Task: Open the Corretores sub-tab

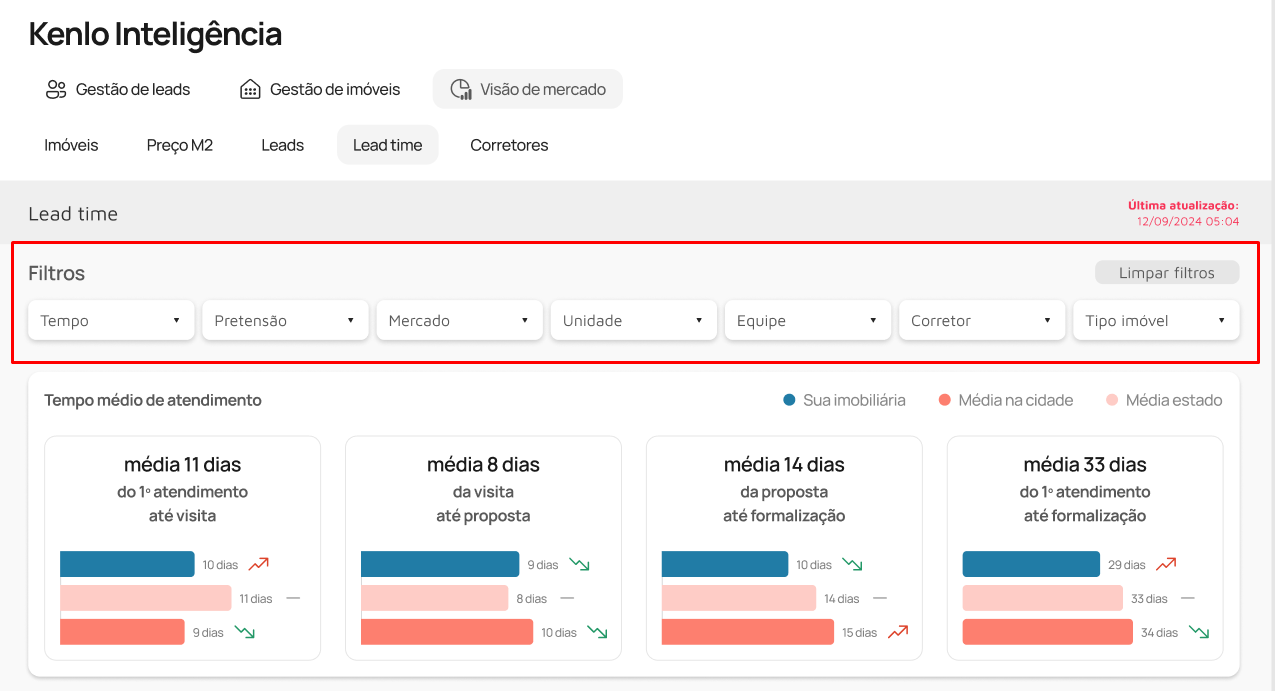Action: [509, 145]
